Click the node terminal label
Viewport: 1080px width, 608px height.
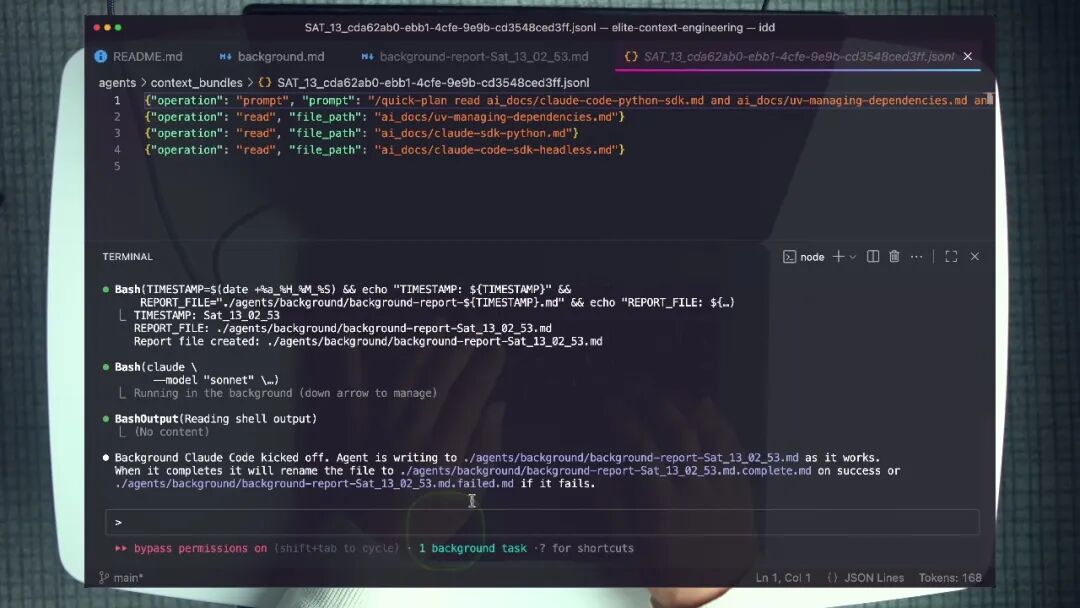[812, 257]
